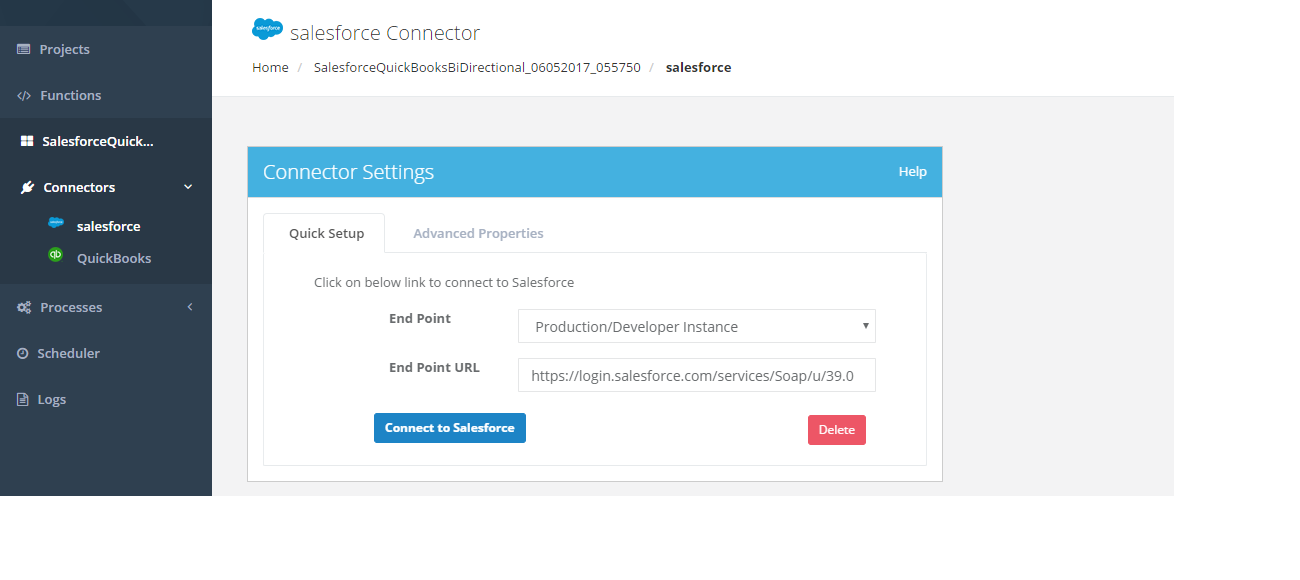This screenshot has height=580, width=1300.
Task: Click the Scheduler clock icon
Action: [23, 354]
